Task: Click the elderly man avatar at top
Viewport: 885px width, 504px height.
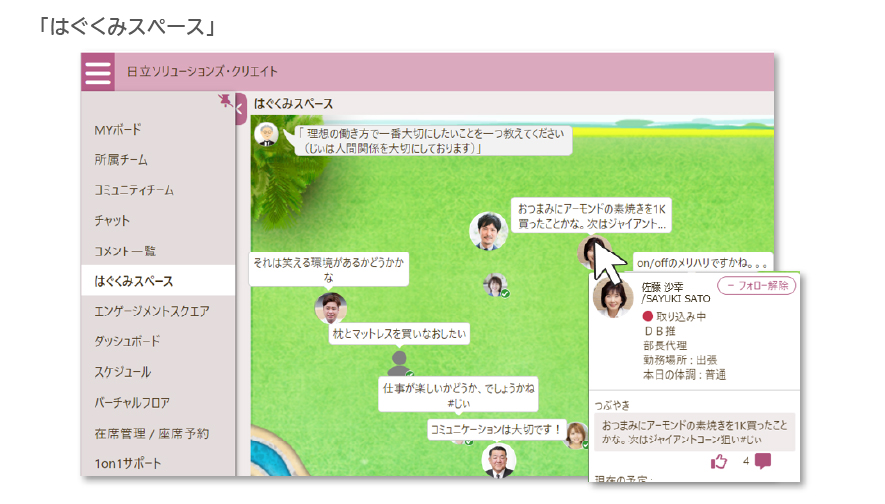Action: [x=266, y=135]
